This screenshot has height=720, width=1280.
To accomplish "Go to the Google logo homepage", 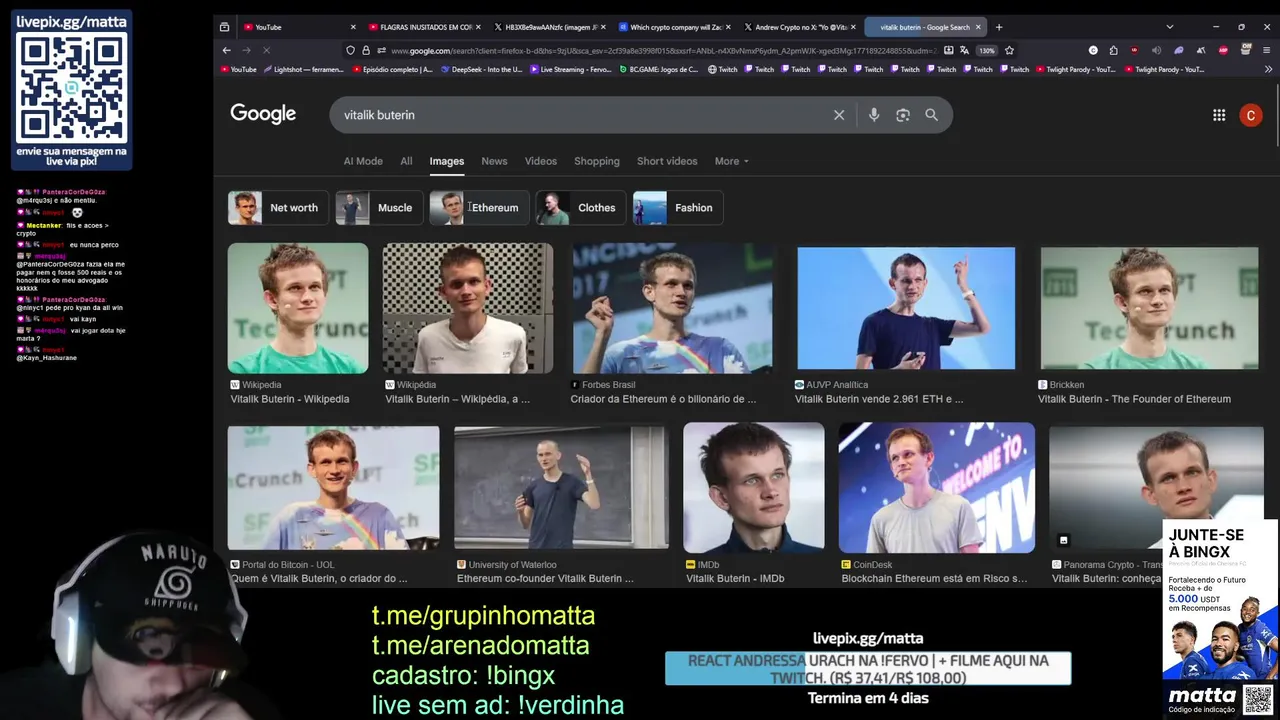I will click(263, 114).
